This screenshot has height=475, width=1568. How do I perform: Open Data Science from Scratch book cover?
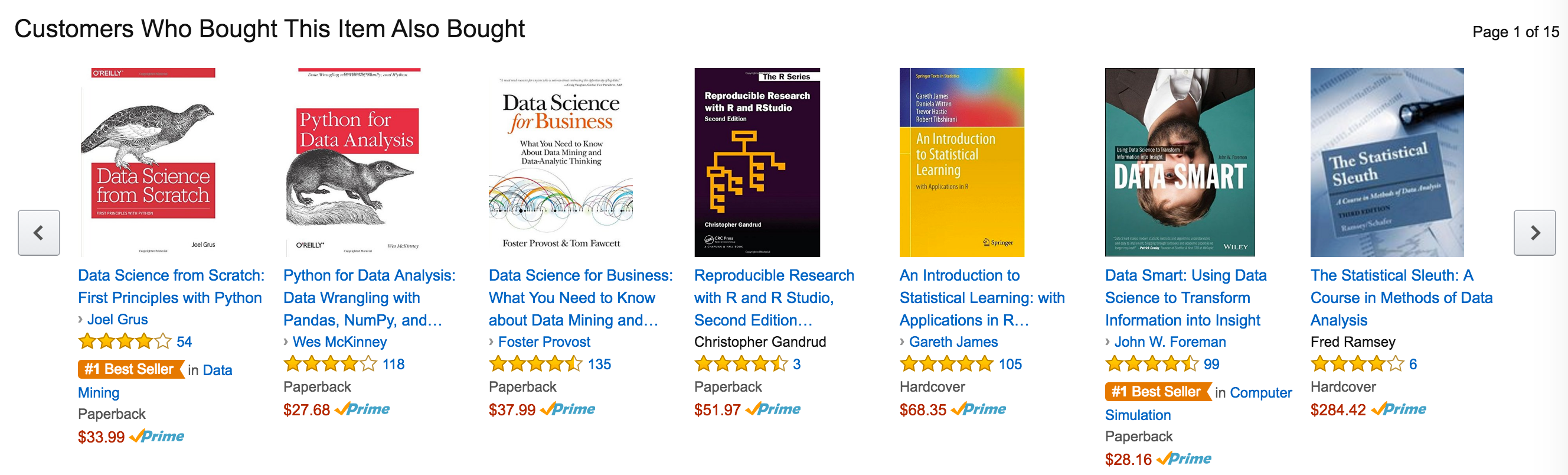tap(148, 162)
